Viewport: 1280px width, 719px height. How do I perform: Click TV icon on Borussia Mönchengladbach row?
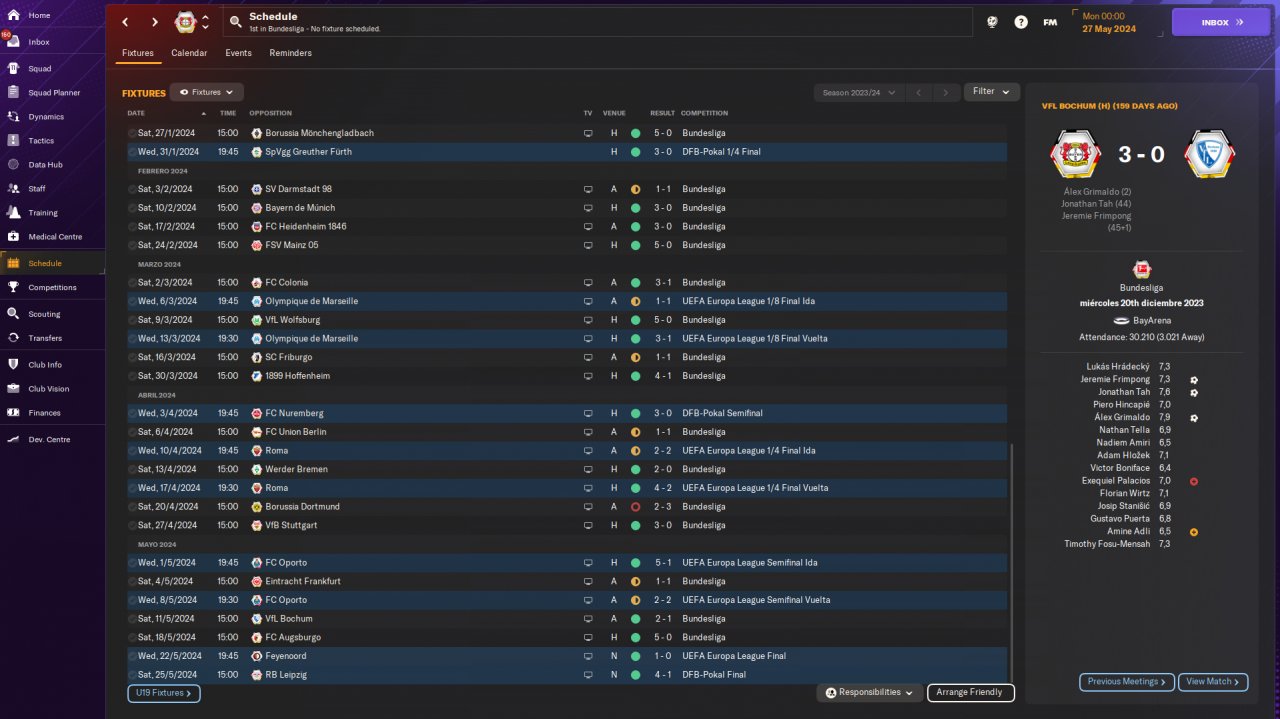click(588, 133)
